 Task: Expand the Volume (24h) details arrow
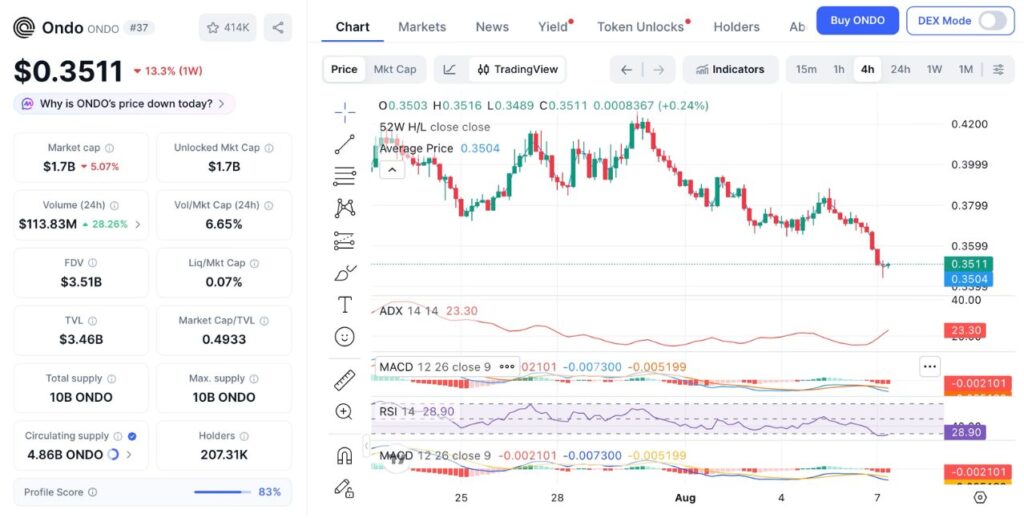[x=138, y=224]
